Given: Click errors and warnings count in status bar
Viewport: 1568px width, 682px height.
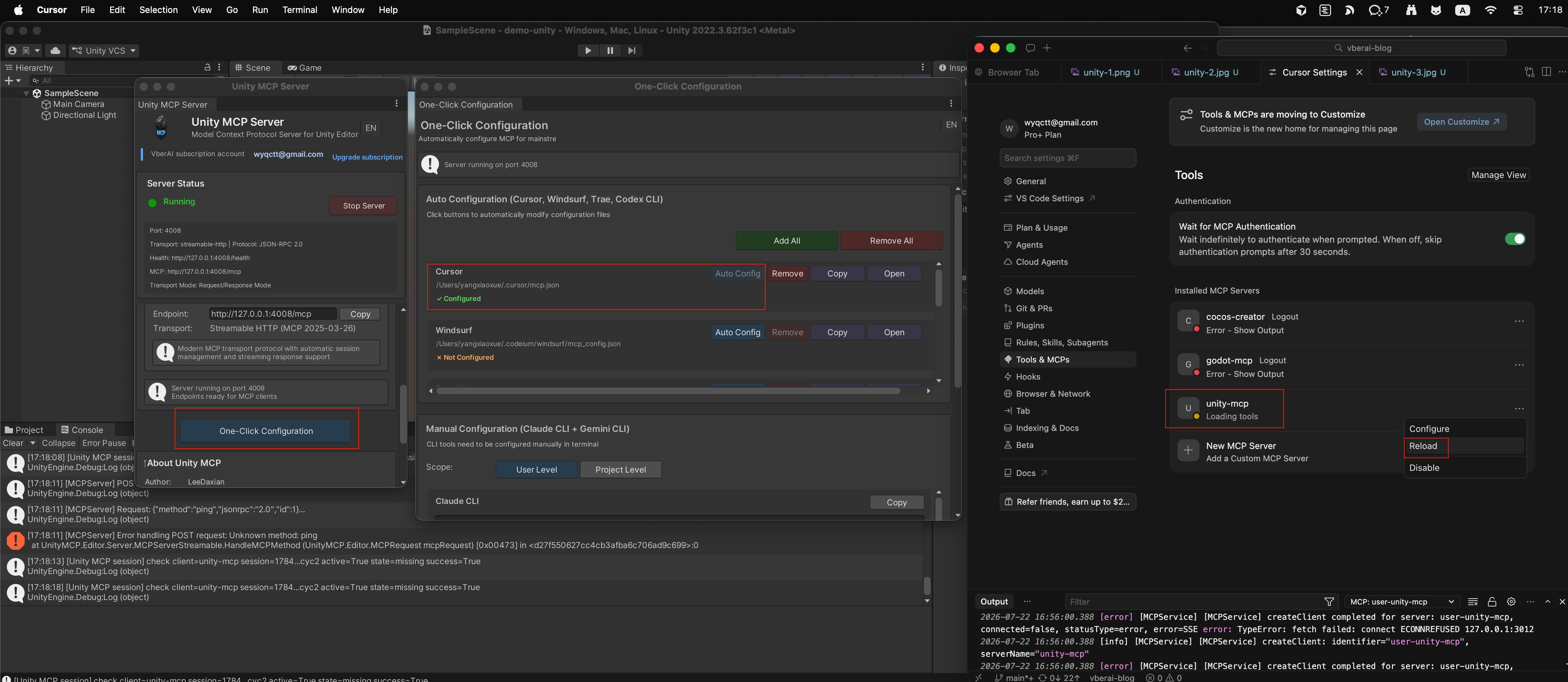Looking at the screenshot, I should click(1163, 677).
